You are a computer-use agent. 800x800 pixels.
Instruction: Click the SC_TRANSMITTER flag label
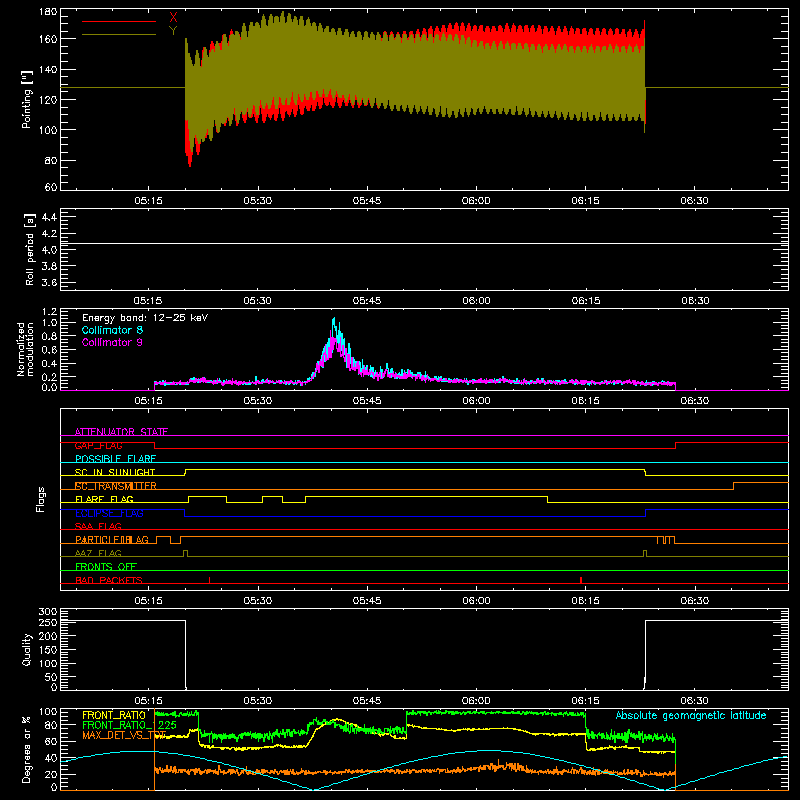pos(116,486)
